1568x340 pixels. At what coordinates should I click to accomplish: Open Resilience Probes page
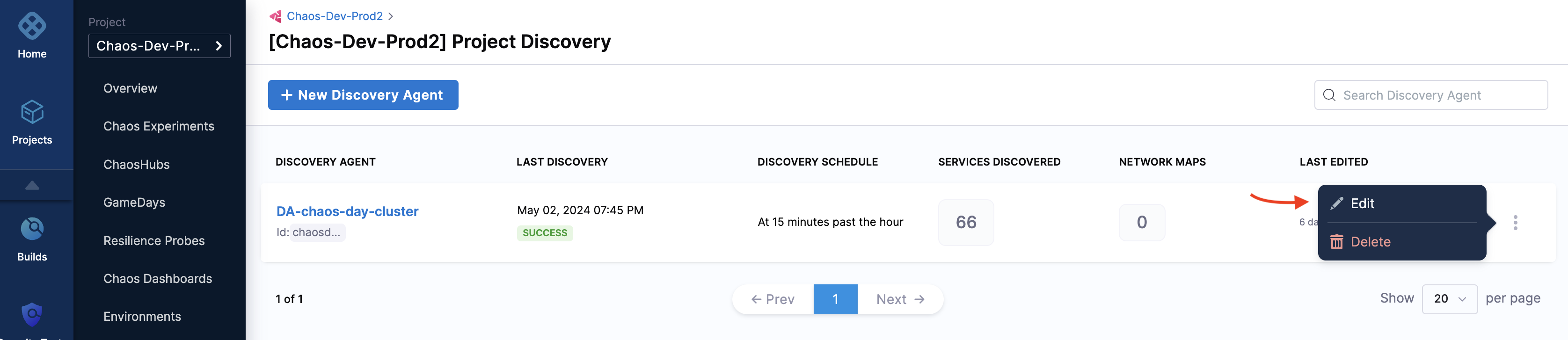153,241
